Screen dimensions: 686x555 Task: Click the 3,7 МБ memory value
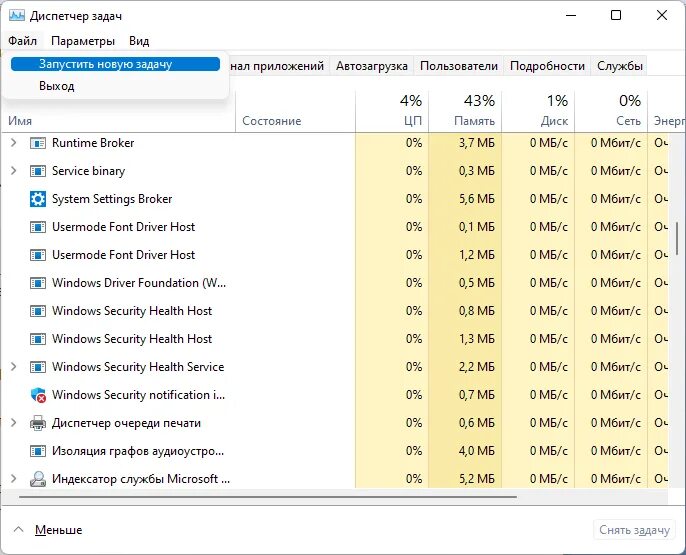coord(477,143)
